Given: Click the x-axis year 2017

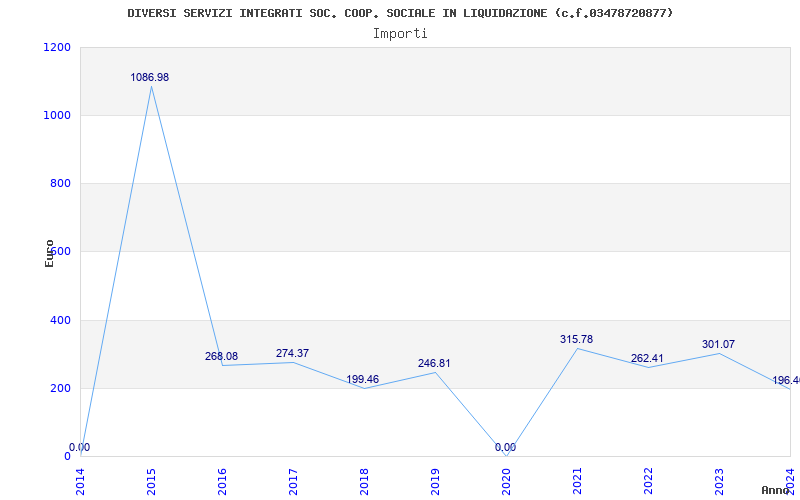Looking at the screenshot, I should (293, 482).
